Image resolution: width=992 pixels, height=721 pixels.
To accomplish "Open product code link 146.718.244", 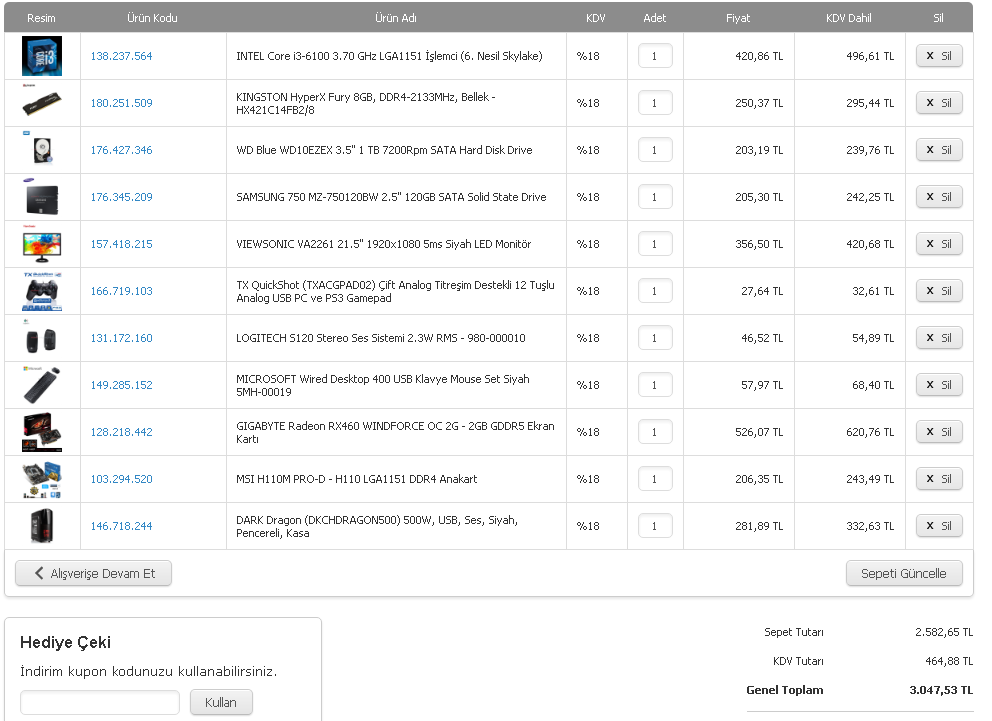I will [x=121, y=526].
